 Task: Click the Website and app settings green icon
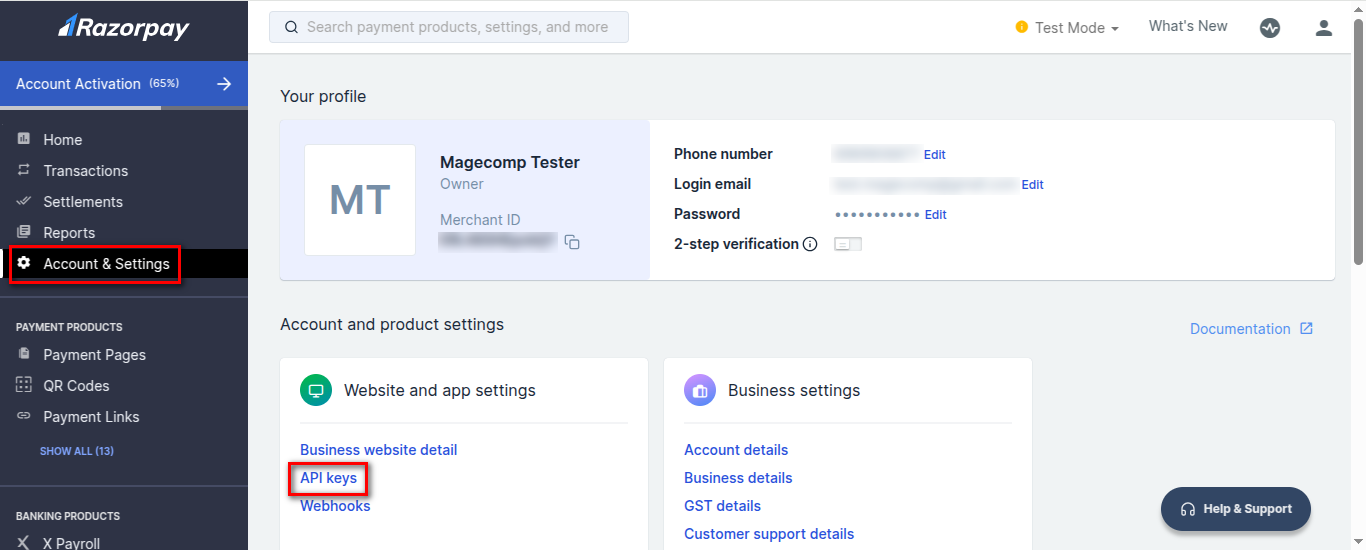click(x=316, y=390)
